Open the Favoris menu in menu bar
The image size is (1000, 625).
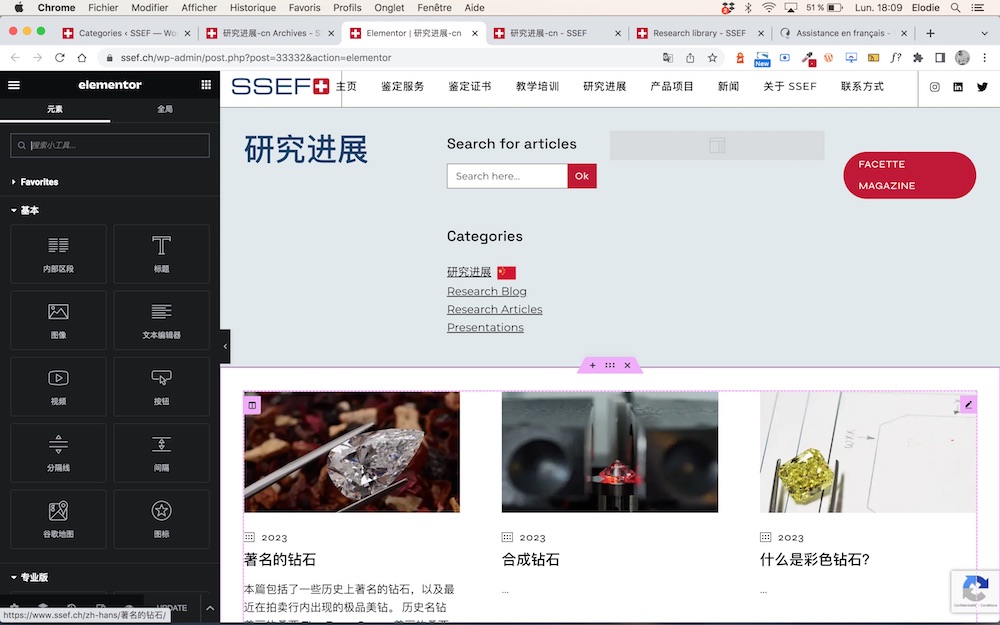(x=305, y=8)
